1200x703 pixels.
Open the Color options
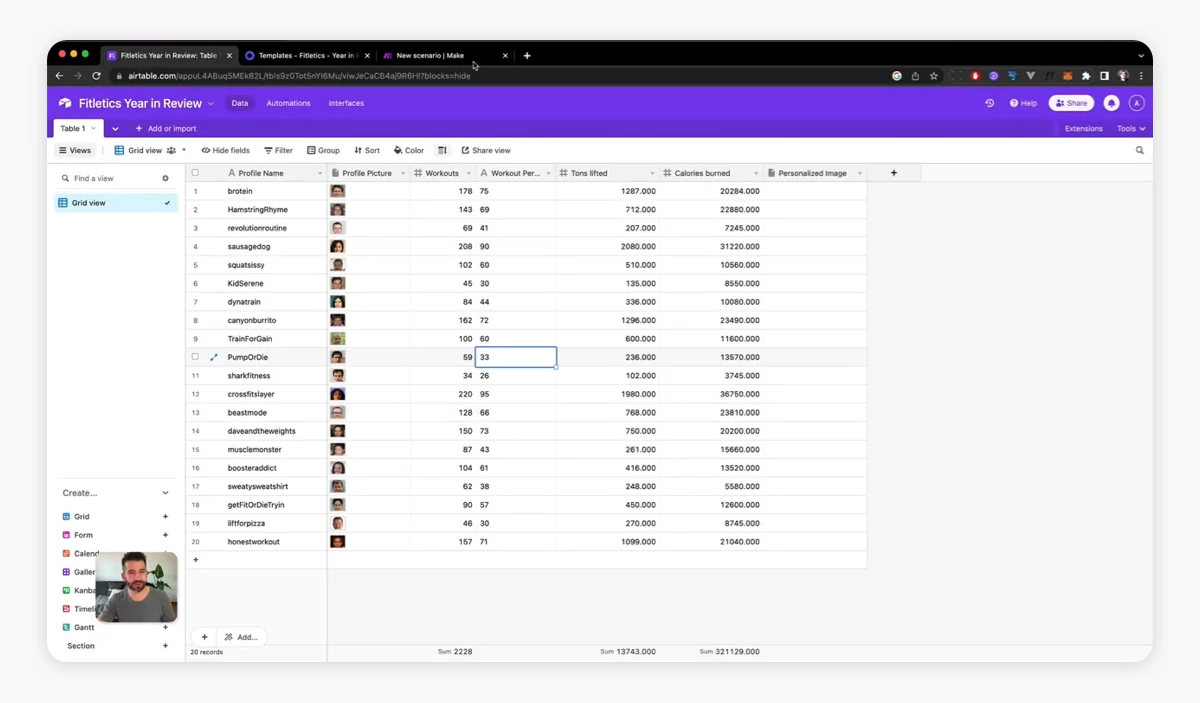pos(409,150)
